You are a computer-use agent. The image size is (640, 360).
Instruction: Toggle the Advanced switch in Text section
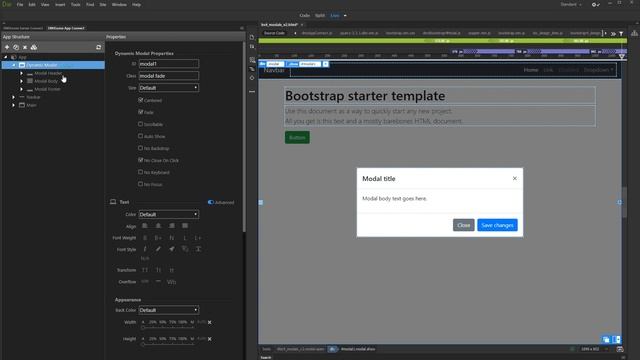pyautogui.click(x=211, y=202)
